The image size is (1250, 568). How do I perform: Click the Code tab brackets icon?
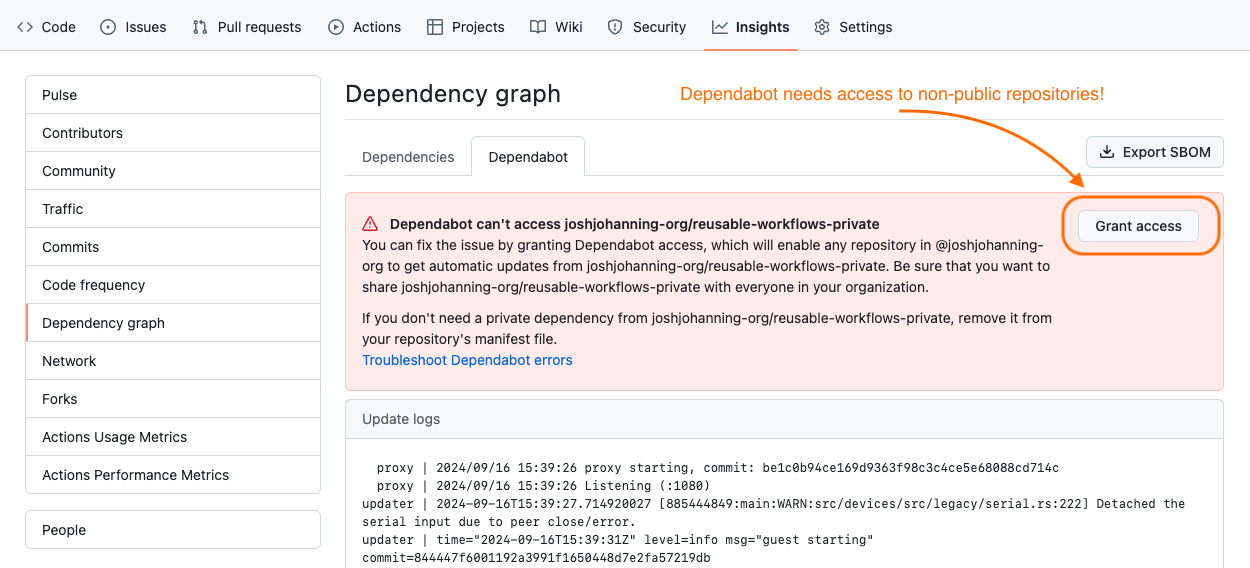tap(25, 27)
